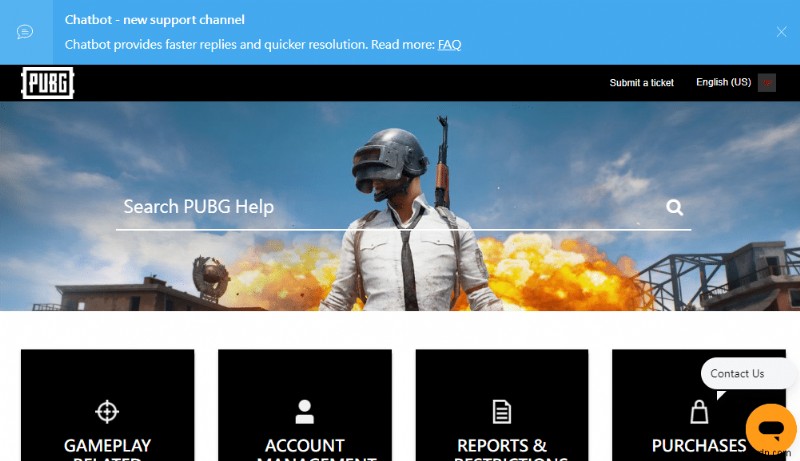
Task: Open the FAQ link in the banner
Action: pyautogui.click(x=449, y=45)
